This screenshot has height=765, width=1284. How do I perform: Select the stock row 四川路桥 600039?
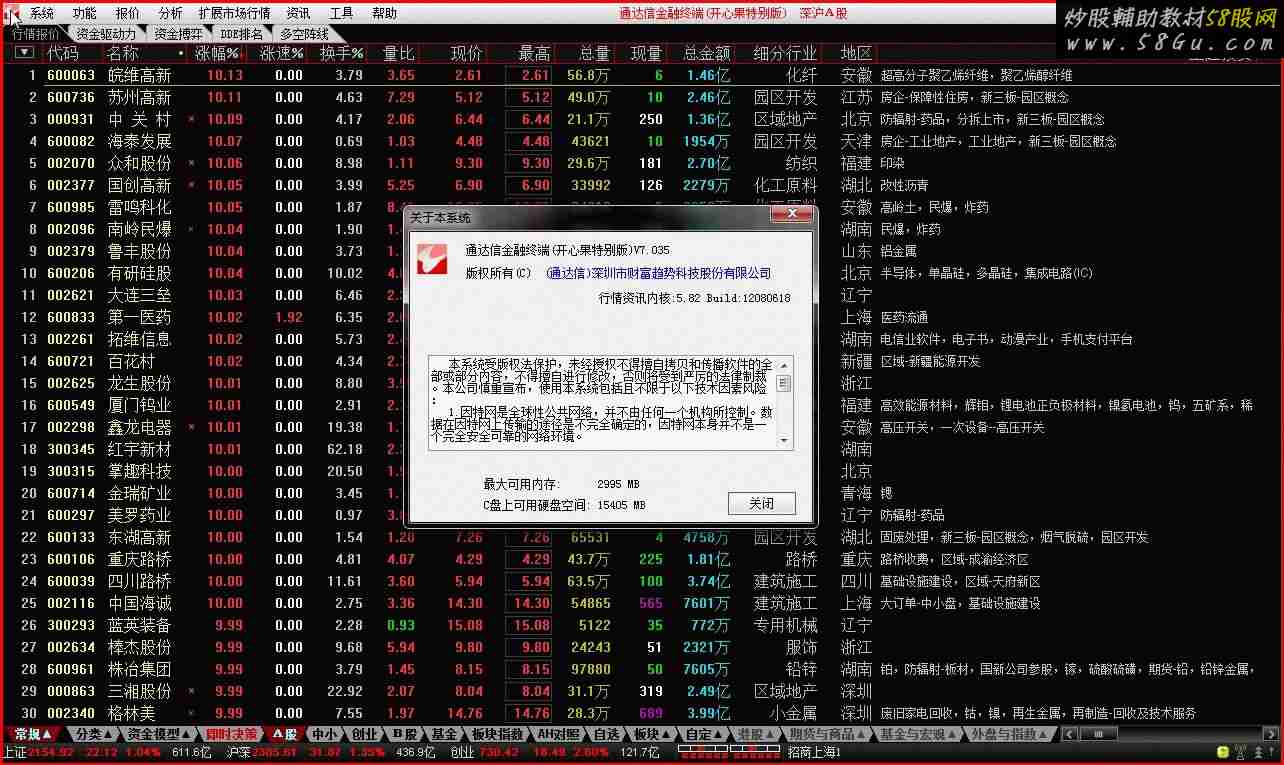click(x=642, y=581)
